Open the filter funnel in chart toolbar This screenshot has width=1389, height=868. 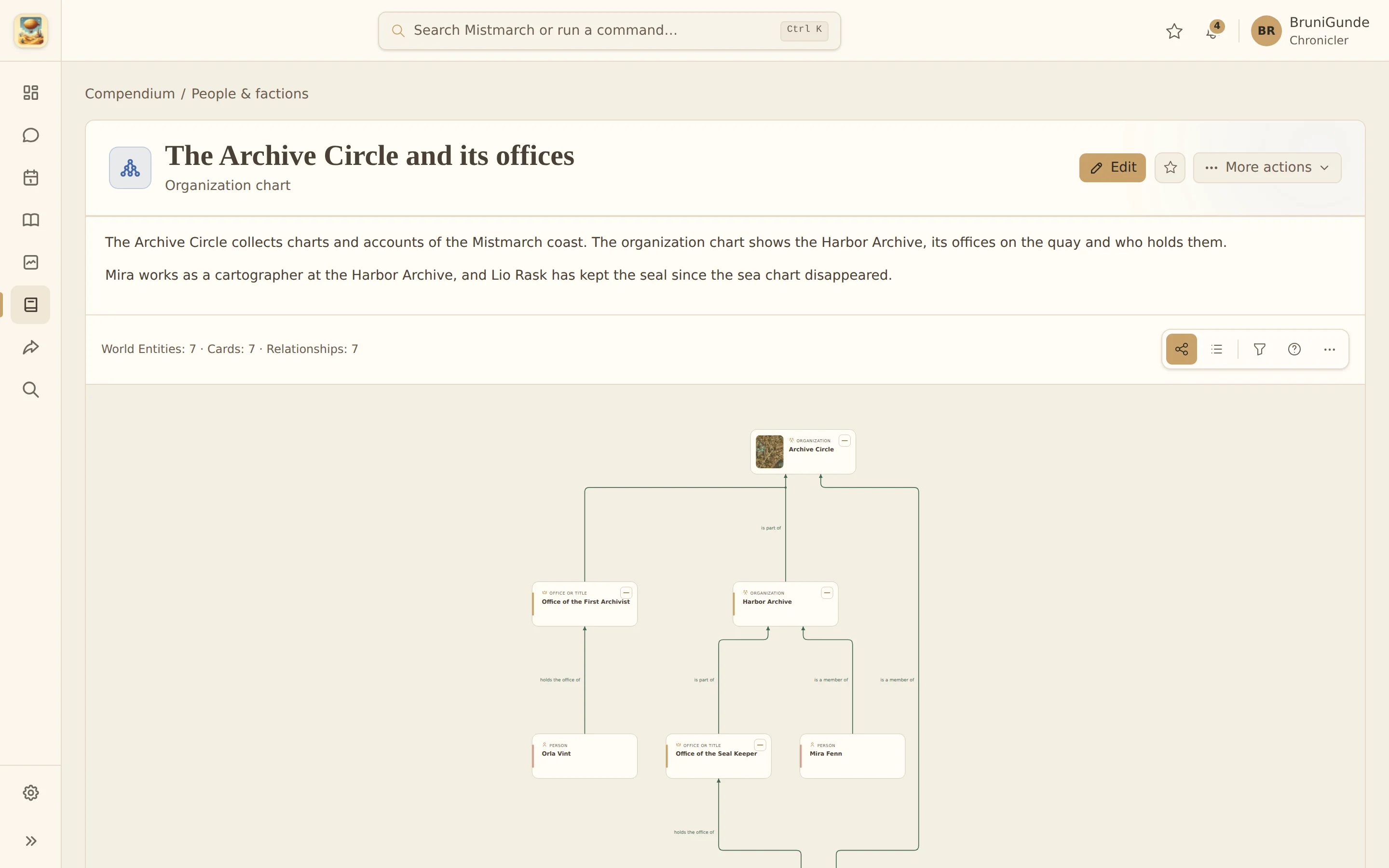pos(1259,349)
